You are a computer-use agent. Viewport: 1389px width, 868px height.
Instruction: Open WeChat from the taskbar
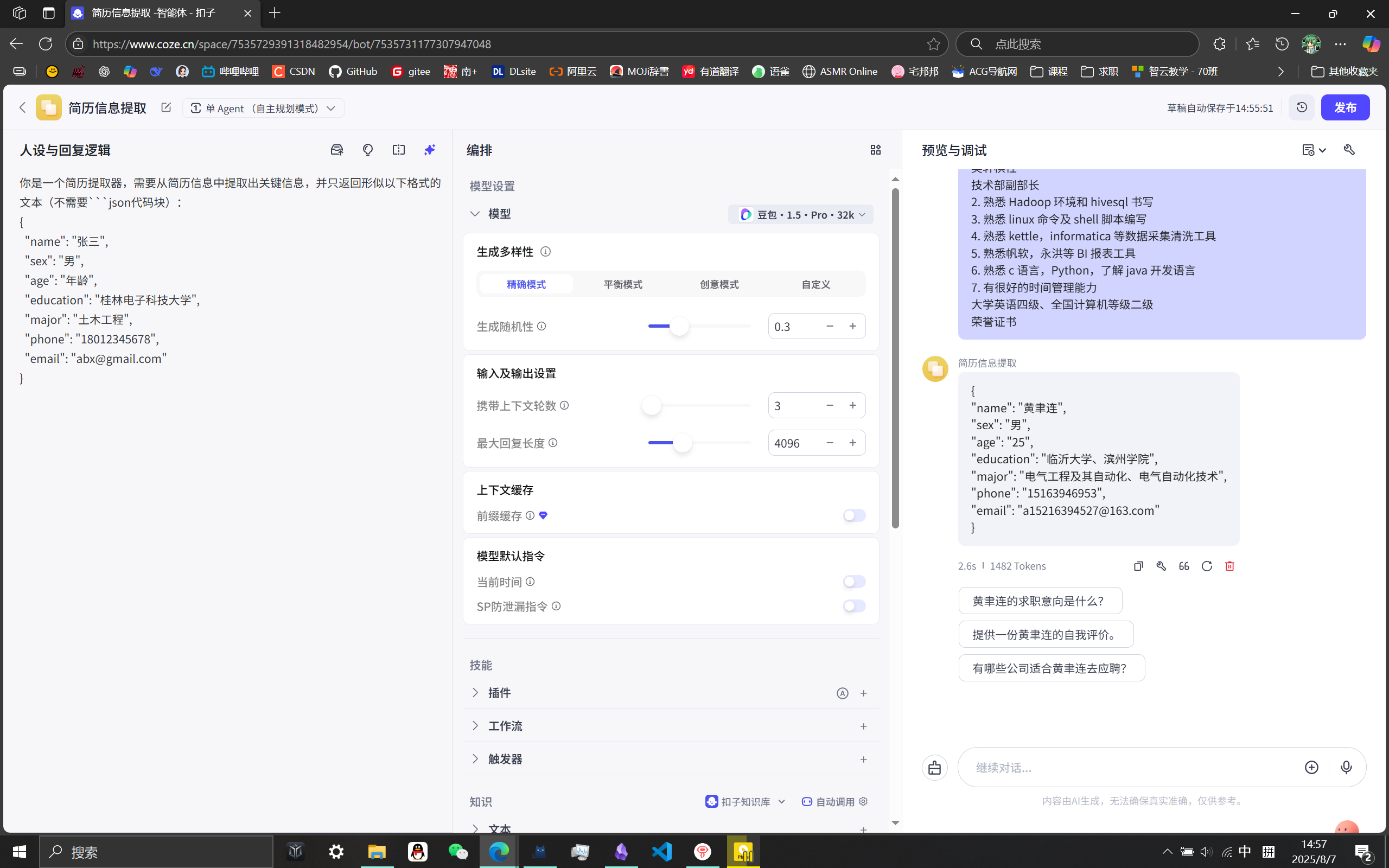click(x=457, y=851)
